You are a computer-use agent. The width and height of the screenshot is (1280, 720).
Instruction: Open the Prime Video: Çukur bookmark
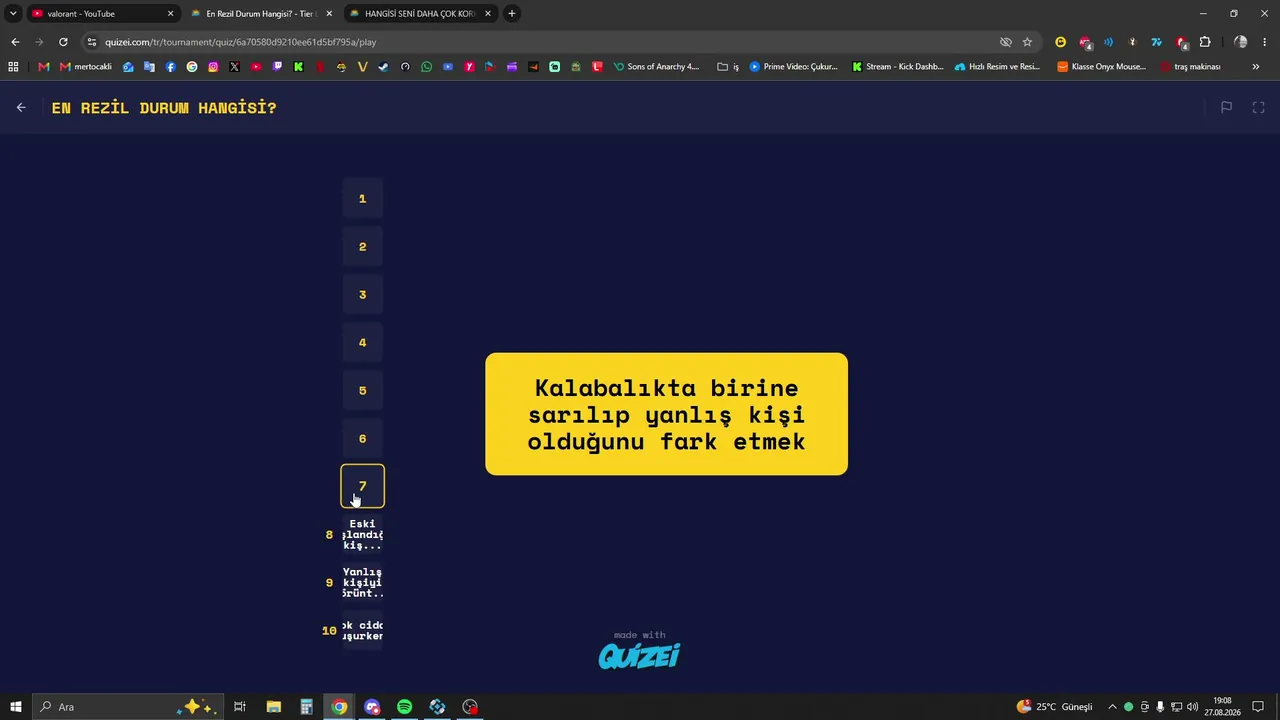(794, 67)
